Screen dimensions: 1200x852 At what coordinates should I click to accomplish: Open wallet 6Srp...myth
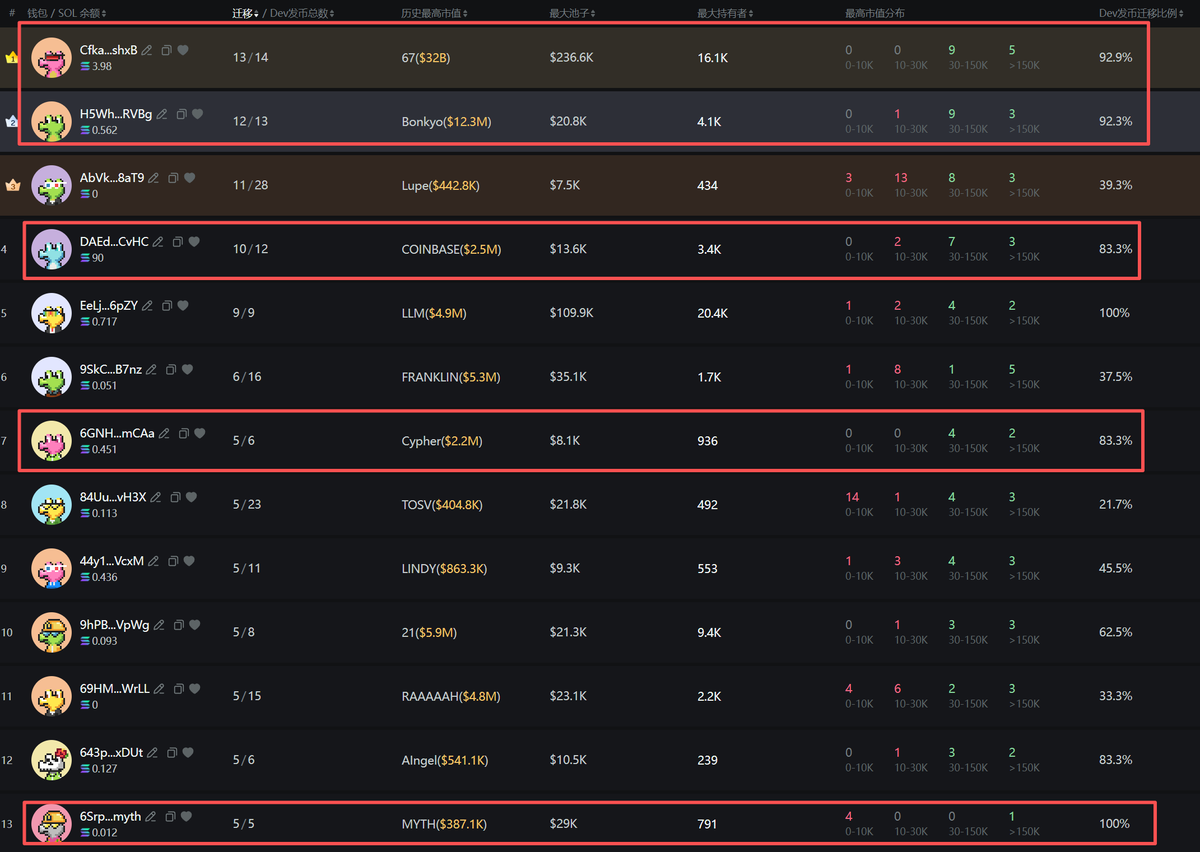110,817
